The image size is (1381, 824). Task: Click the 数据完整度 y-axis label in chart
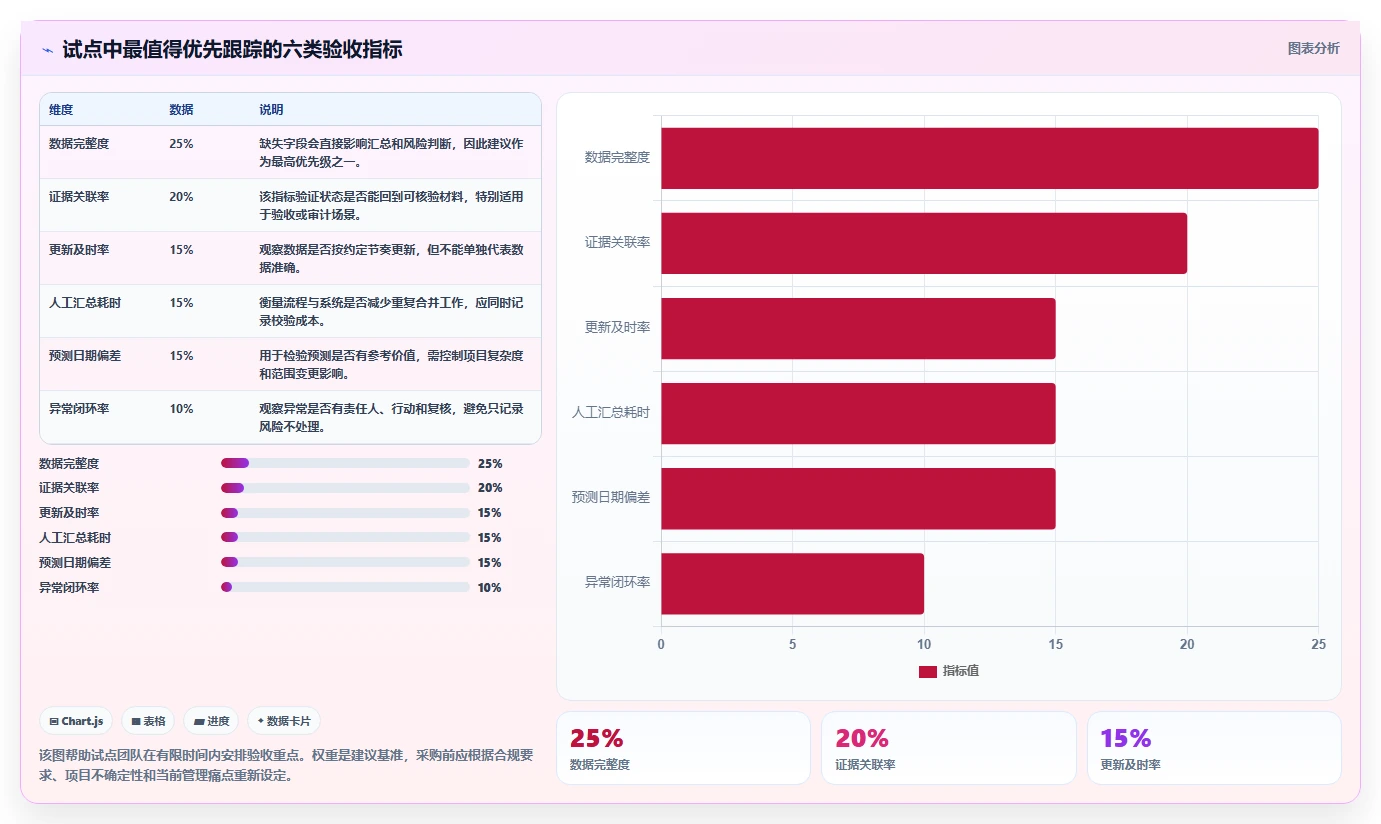(x=617, y=158)
